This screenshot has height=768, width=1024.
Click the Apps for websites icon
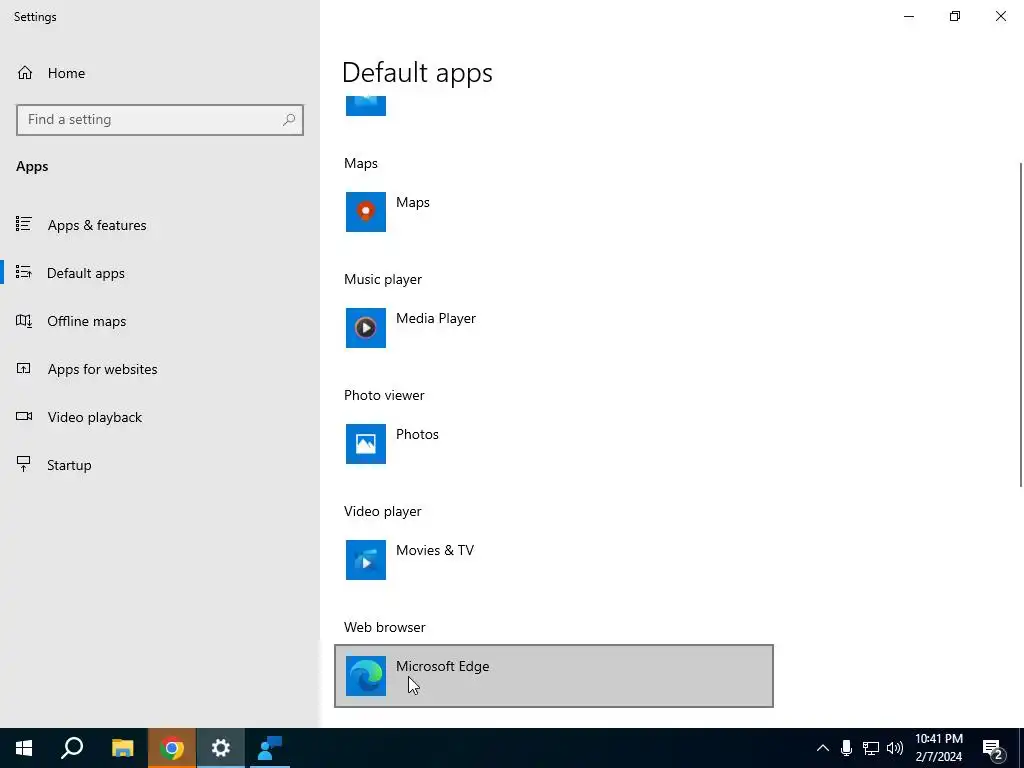point(24,368)
